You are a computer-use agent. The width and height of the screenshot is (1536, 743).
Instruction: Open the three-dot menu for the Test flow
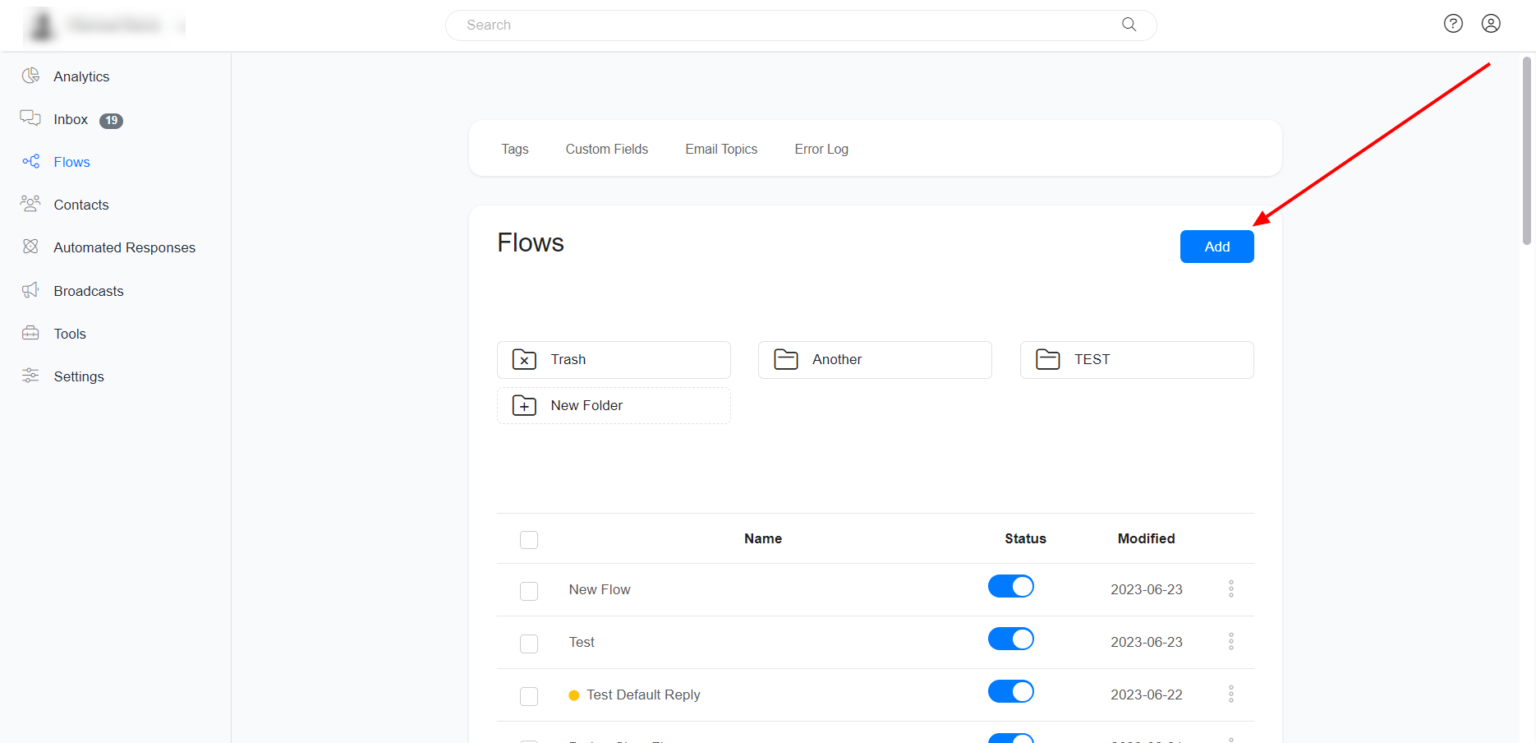click(1231, 641)
